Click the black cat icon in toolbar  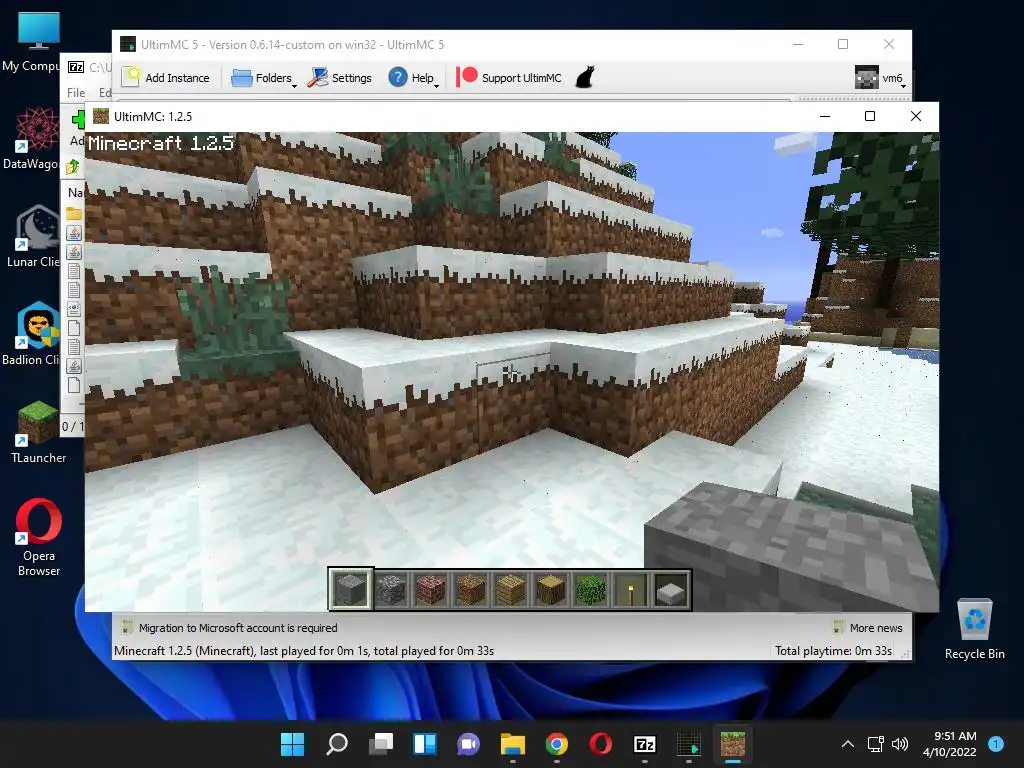pos(585,77)
